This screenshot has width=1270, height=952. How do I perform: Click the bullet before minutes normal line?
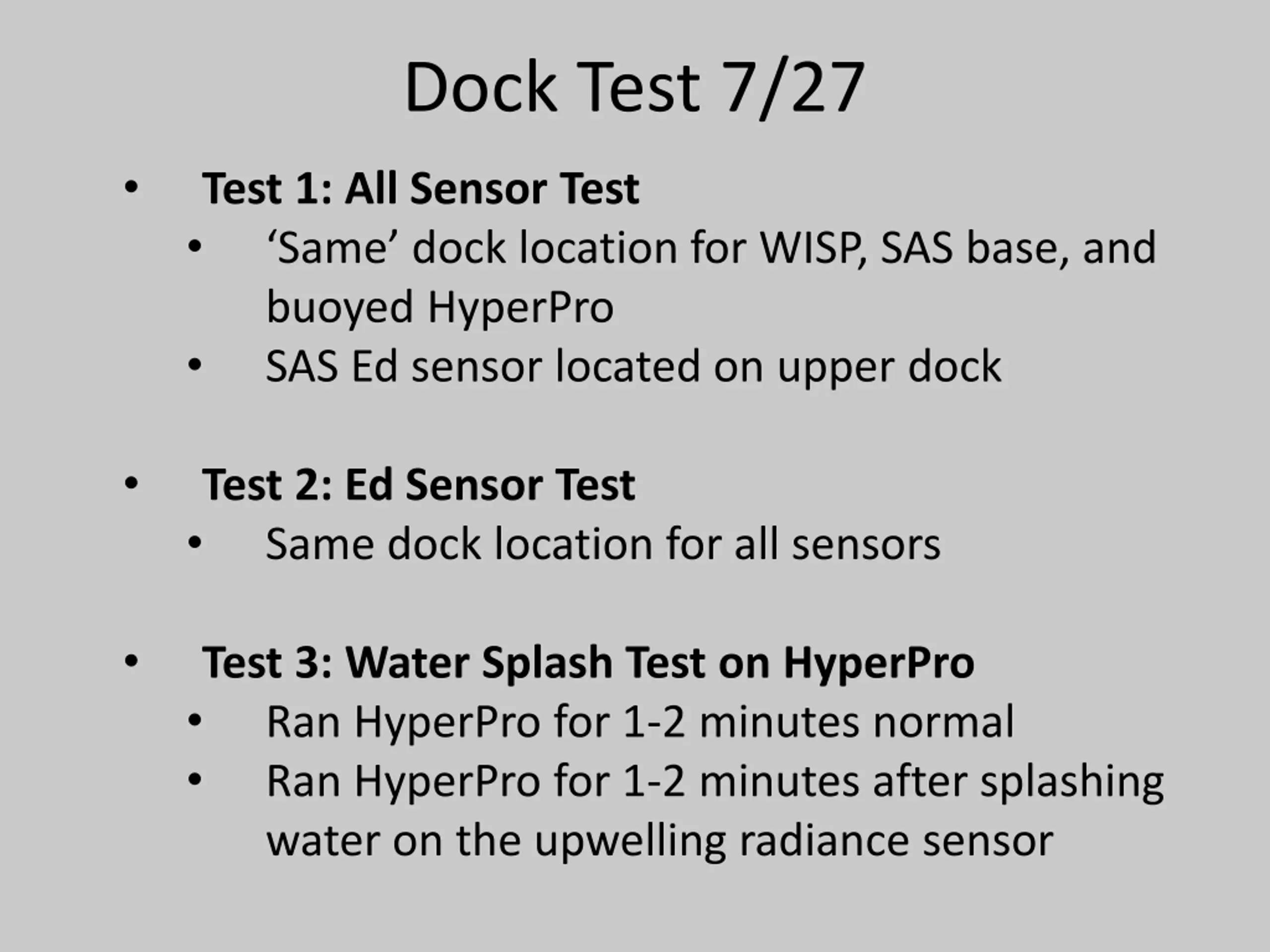coord(194,721)
